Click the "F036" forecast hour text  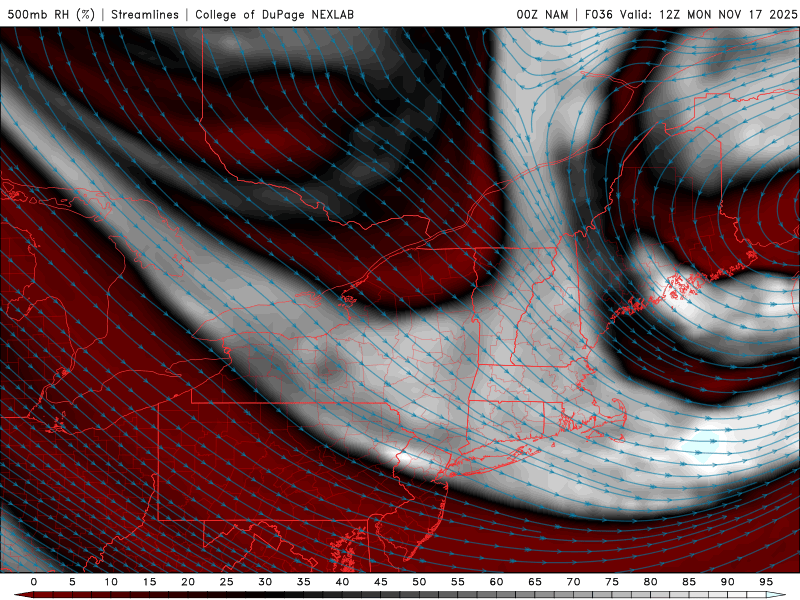(x=598, y=14)
